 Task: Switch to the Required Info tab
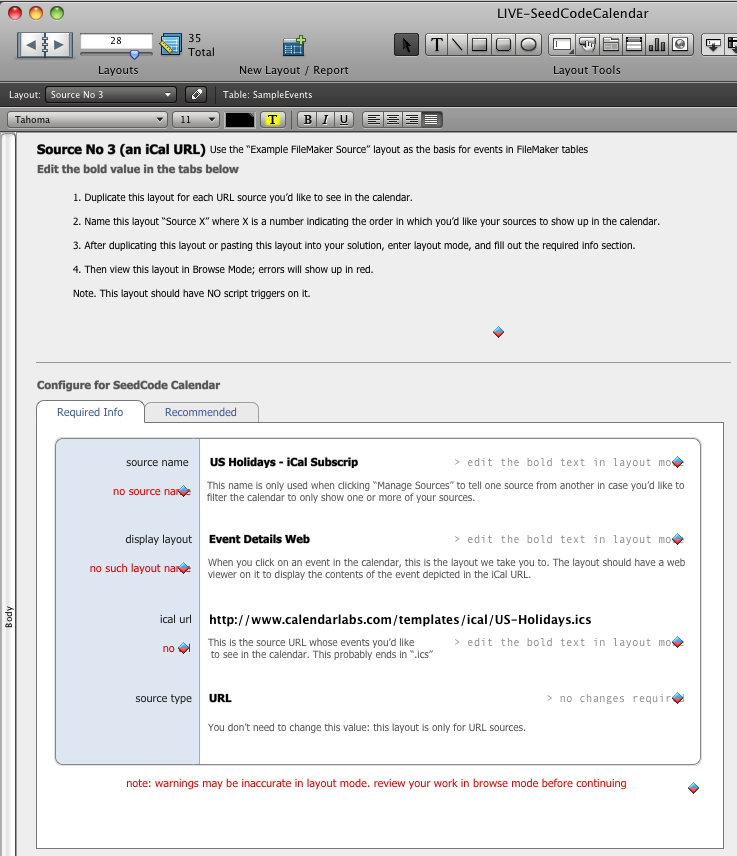click(90, 412)
